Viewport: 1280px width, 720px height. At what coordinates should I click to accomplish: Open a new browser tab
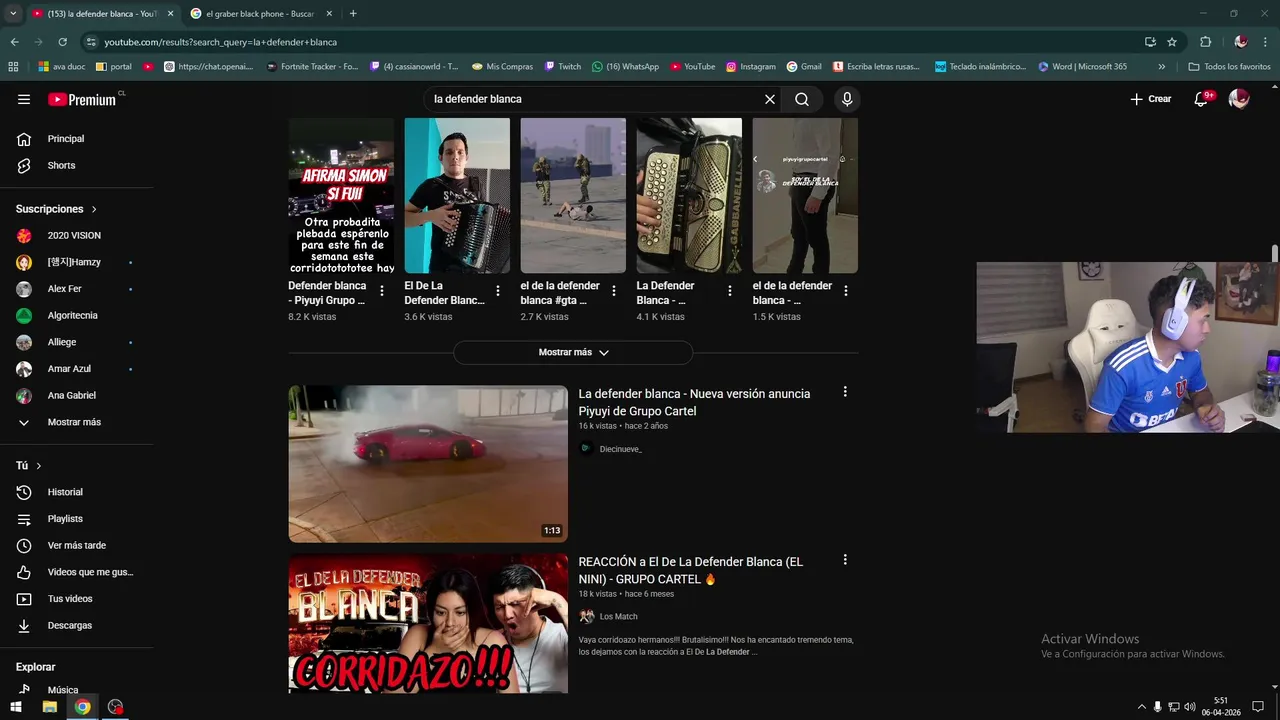pyautogui.click(x=353, y=14)
